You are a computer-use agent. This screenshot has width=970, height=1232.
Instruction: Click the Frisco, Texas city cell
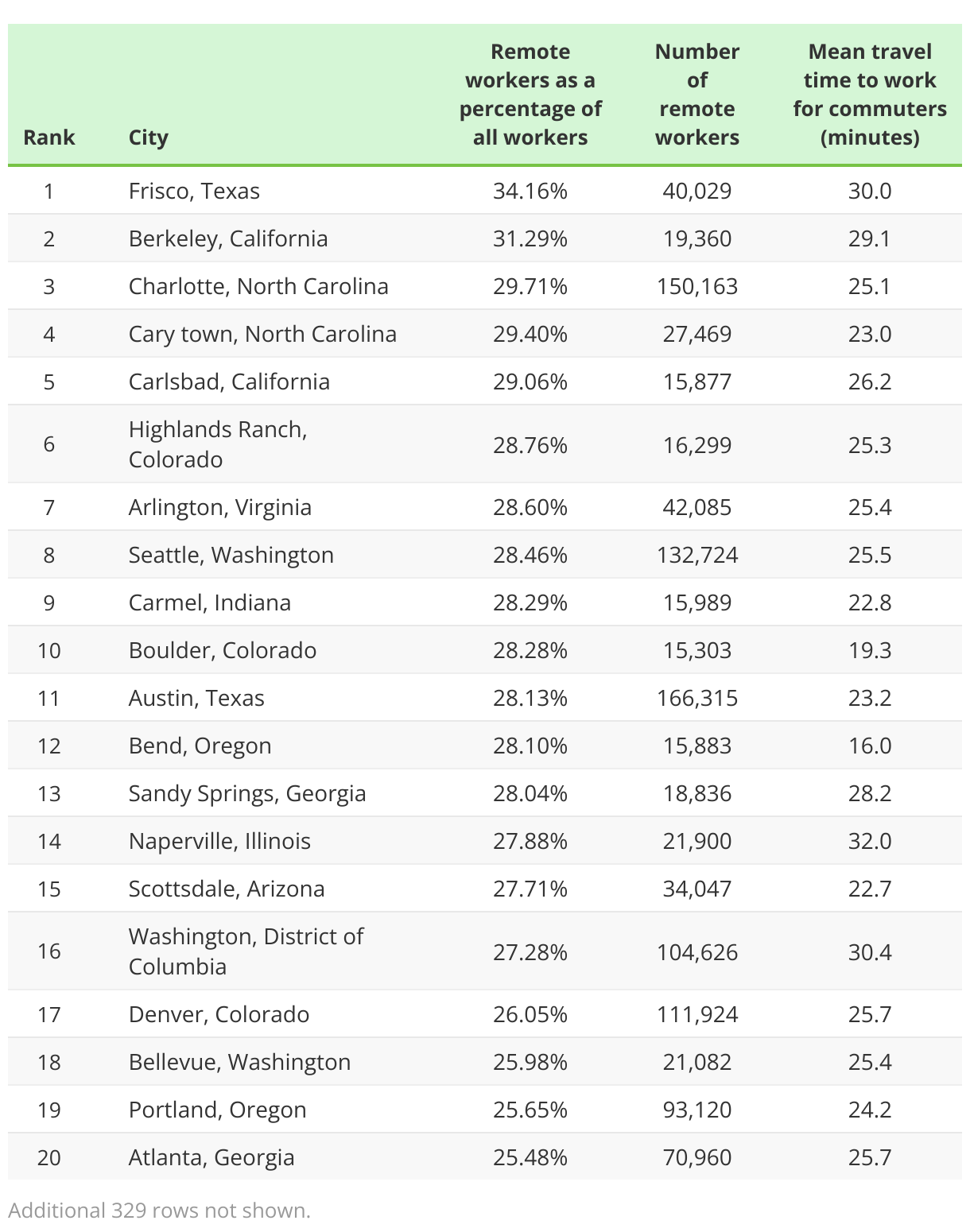click(194, 191)
